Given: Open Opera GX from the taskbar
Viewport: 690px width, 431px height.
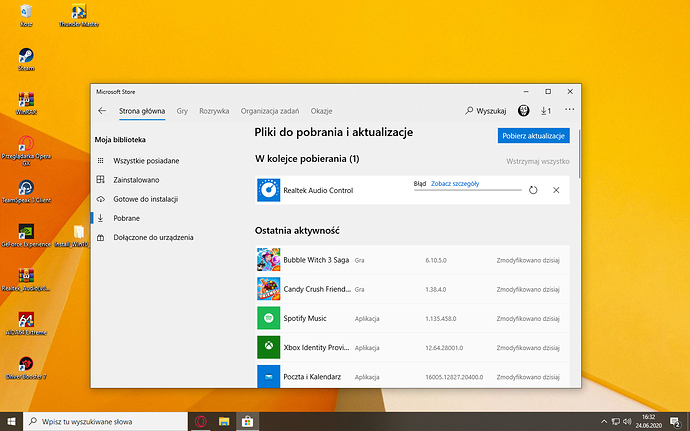Looking at the screenshot, I should point(201,421).
